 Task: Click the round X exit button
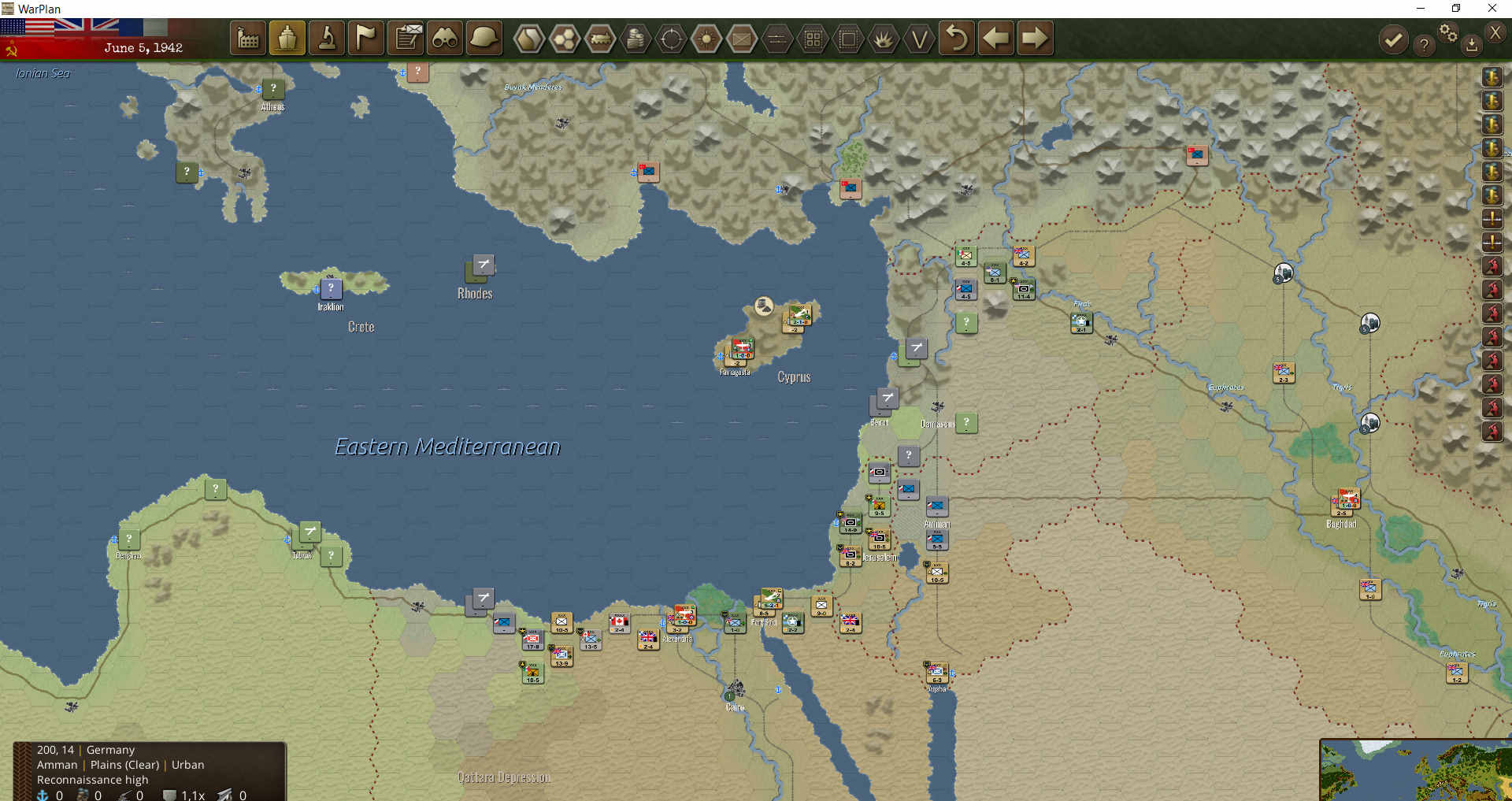[1495, 32]
